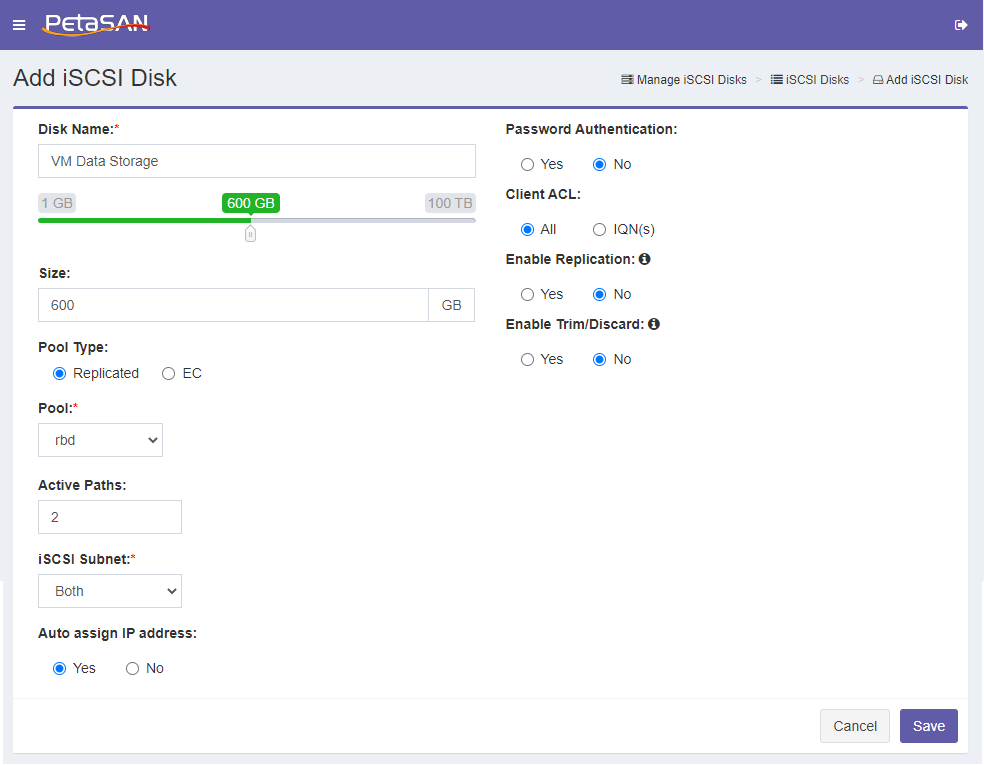Set Auto assign IP address to No
The image size is (984, 765).
pos(132,668)
